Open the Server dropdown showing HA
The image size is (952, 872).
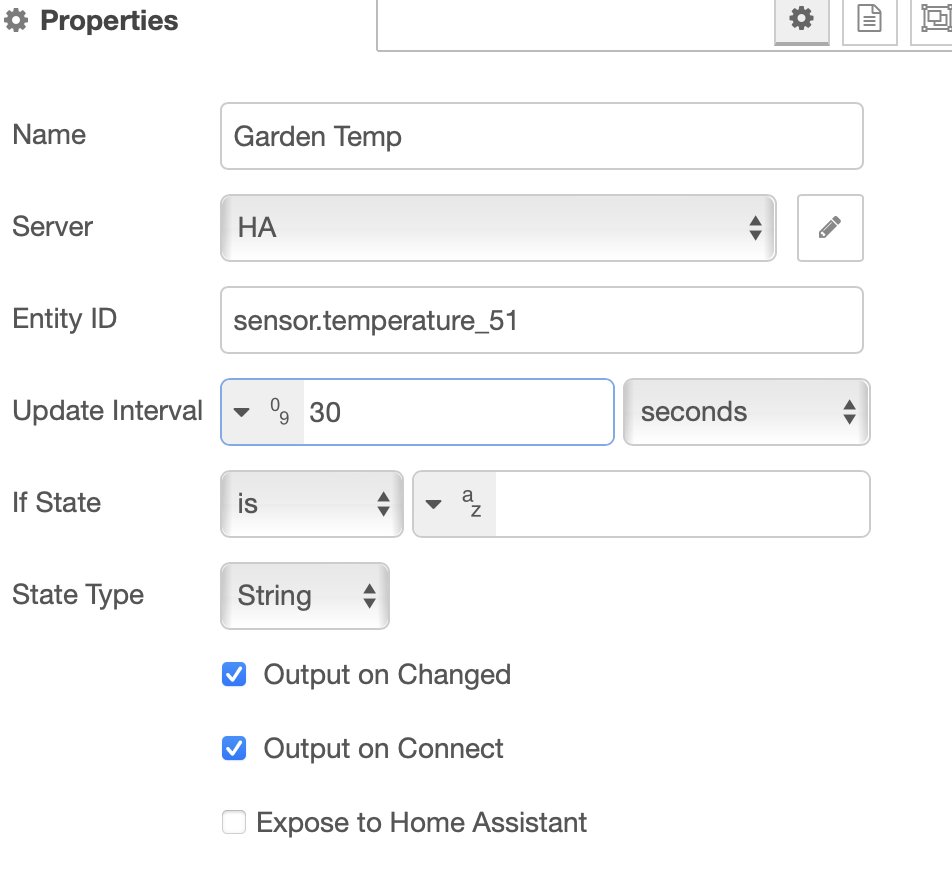pyautogui.click(x=497, y=228)
